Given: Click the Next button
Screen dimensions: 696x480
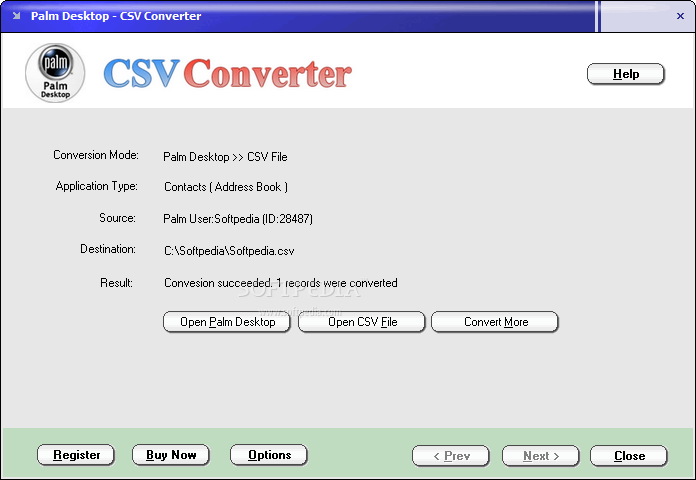Looking at the screenshot, I should (x=541, y=456).
